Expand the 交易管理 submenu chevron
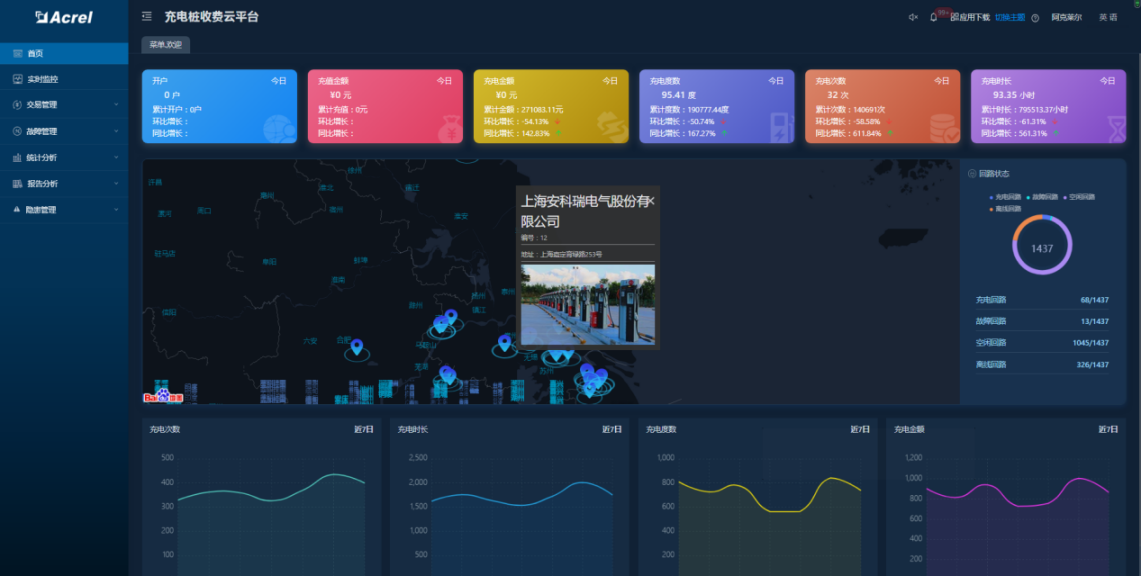Screen dimensions: 1141x576 coord(116,105)
